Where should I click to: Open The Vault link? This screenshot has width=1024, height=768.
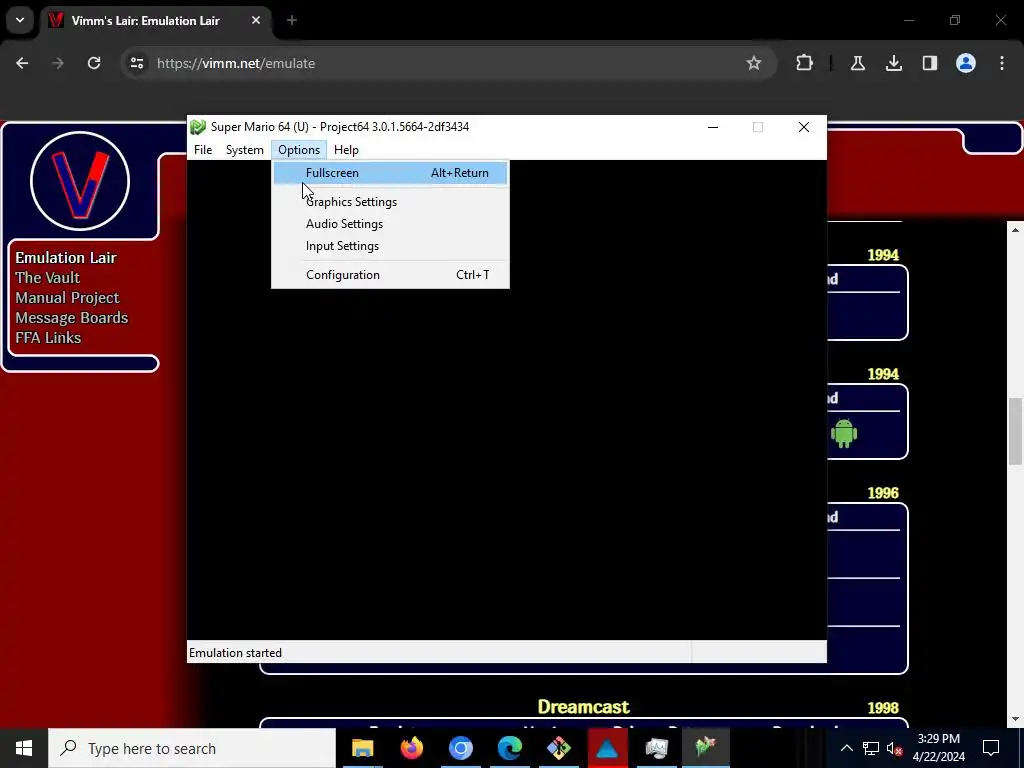48,278
